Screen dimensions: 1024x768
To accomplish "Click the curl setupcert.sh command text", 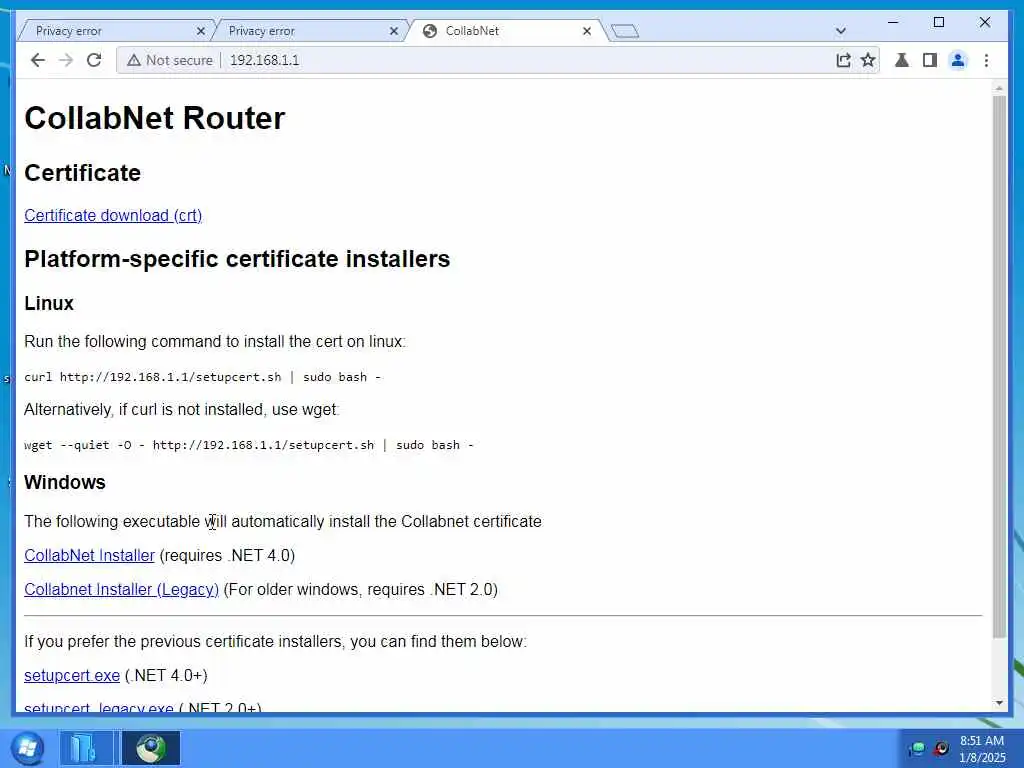I will click(x=202, y=377).
